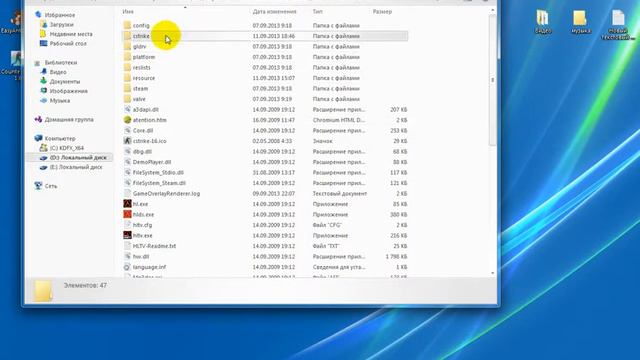Select the atention.htm Chromium icon
Viewport: 640px width, 360px height.
click(127, 120)
